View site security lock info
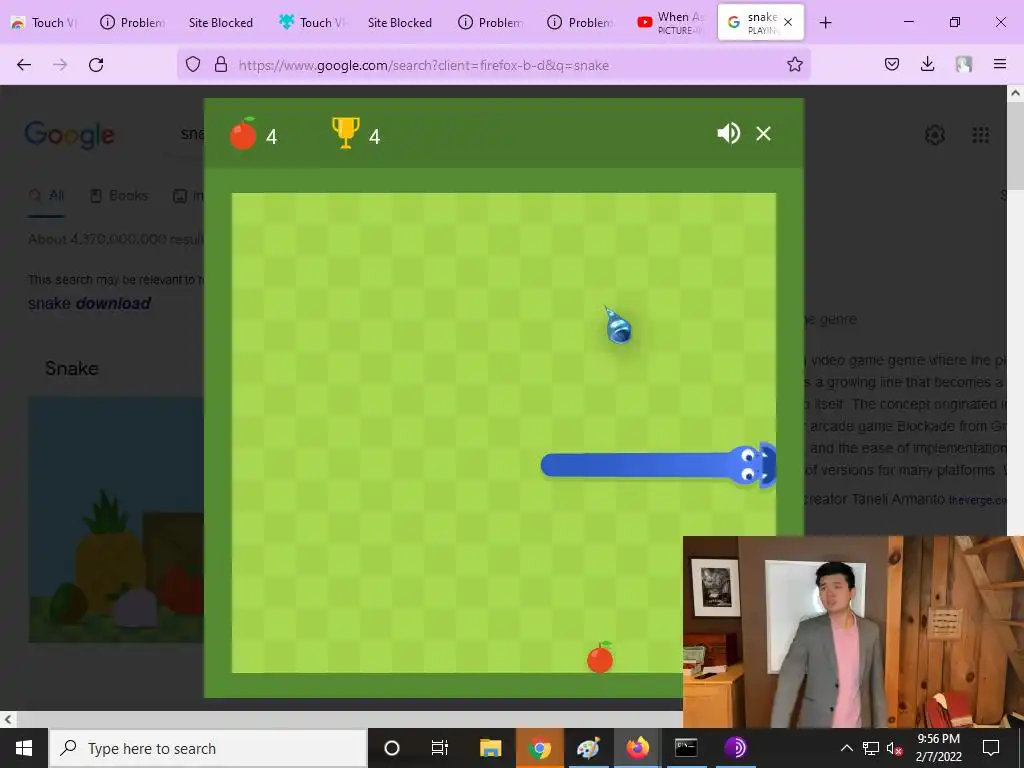Image resolution: width=1024 pixels, height=768 pixels. pyautogui.click(x=221, y=65)
